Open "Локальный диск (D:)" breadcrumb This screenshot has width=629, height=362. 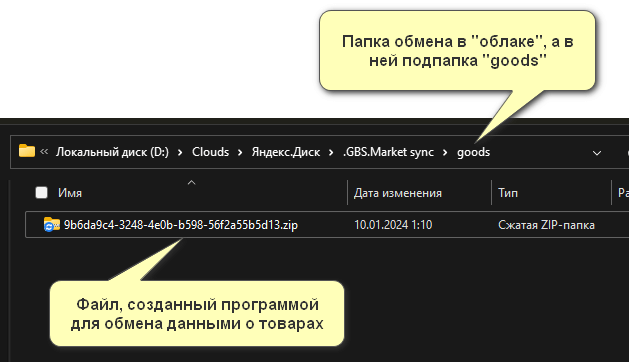pyautogui.click(x=112, y=152)
